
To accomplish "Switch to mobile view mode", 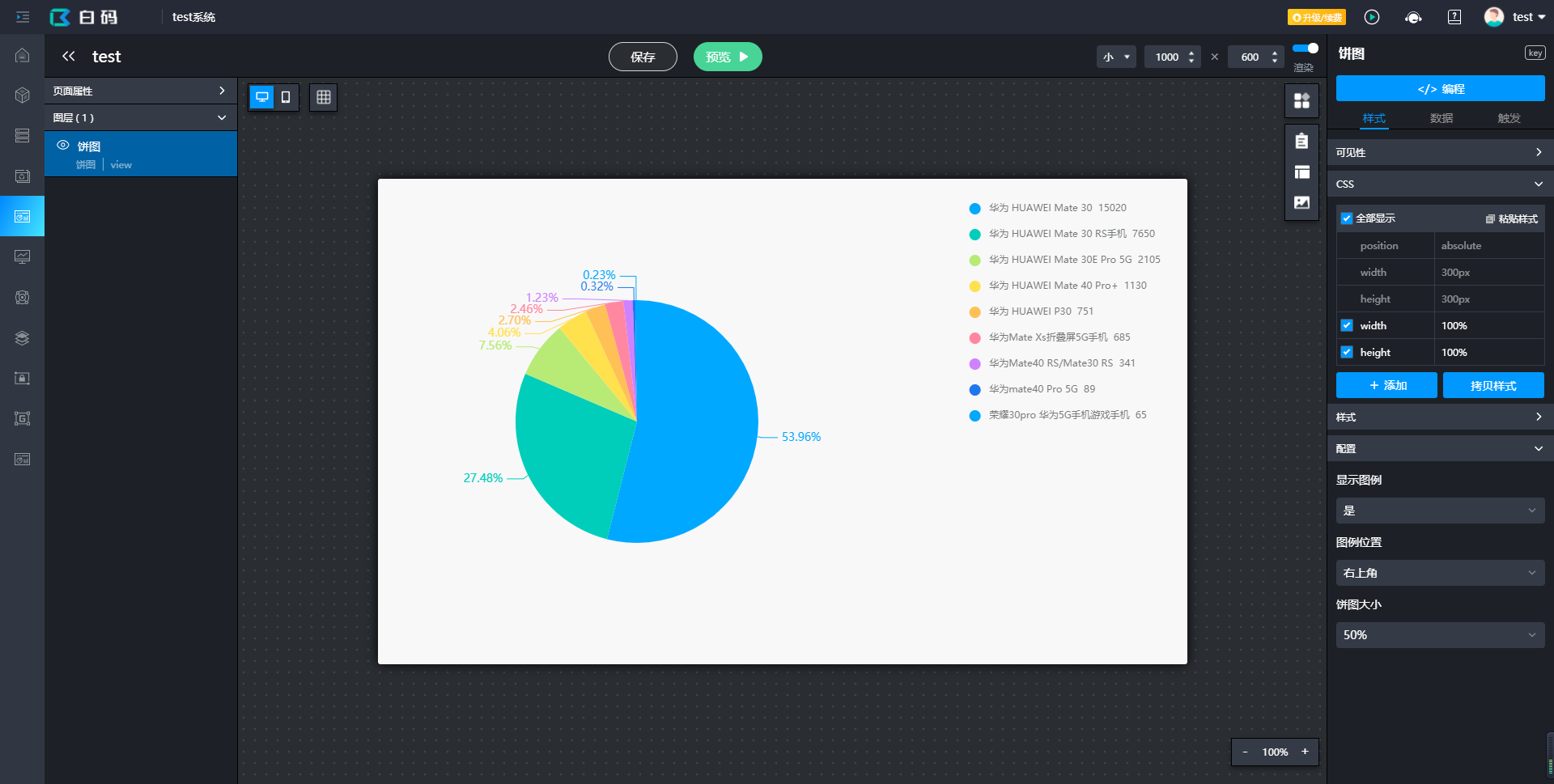I will coord(286,97).
